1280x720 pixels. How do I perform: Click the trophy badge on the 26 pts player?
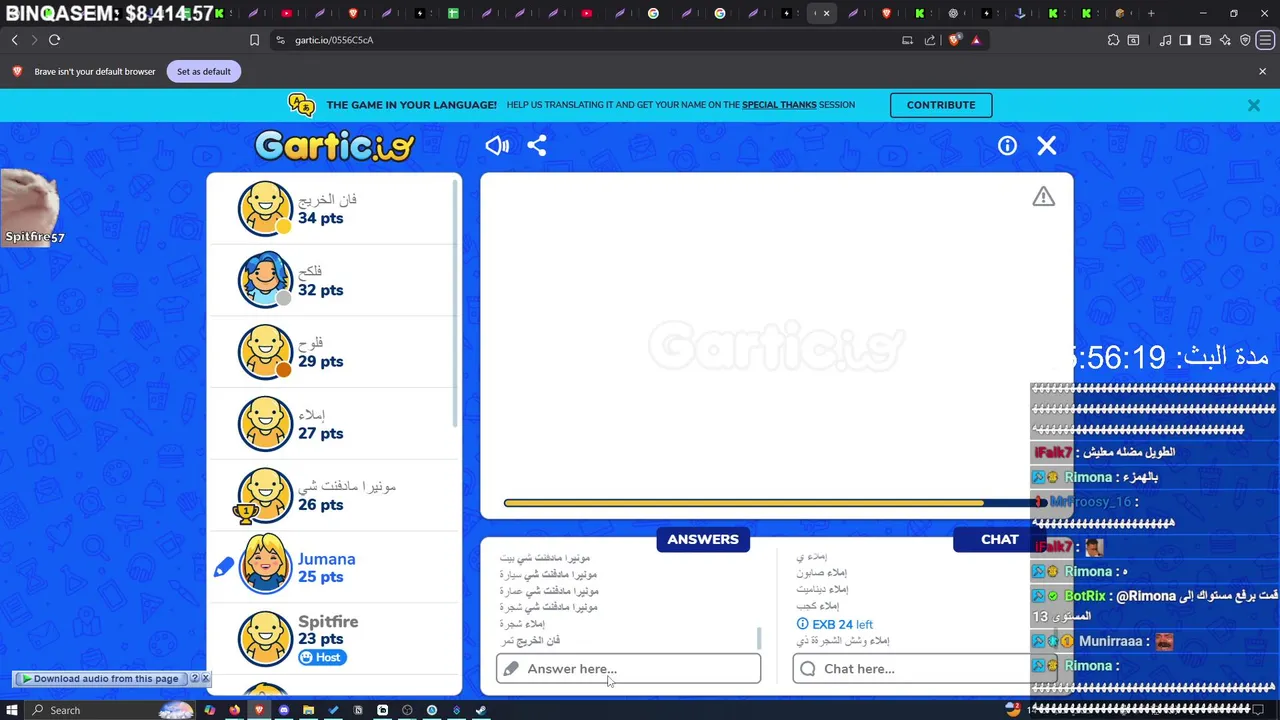point(245,512)
